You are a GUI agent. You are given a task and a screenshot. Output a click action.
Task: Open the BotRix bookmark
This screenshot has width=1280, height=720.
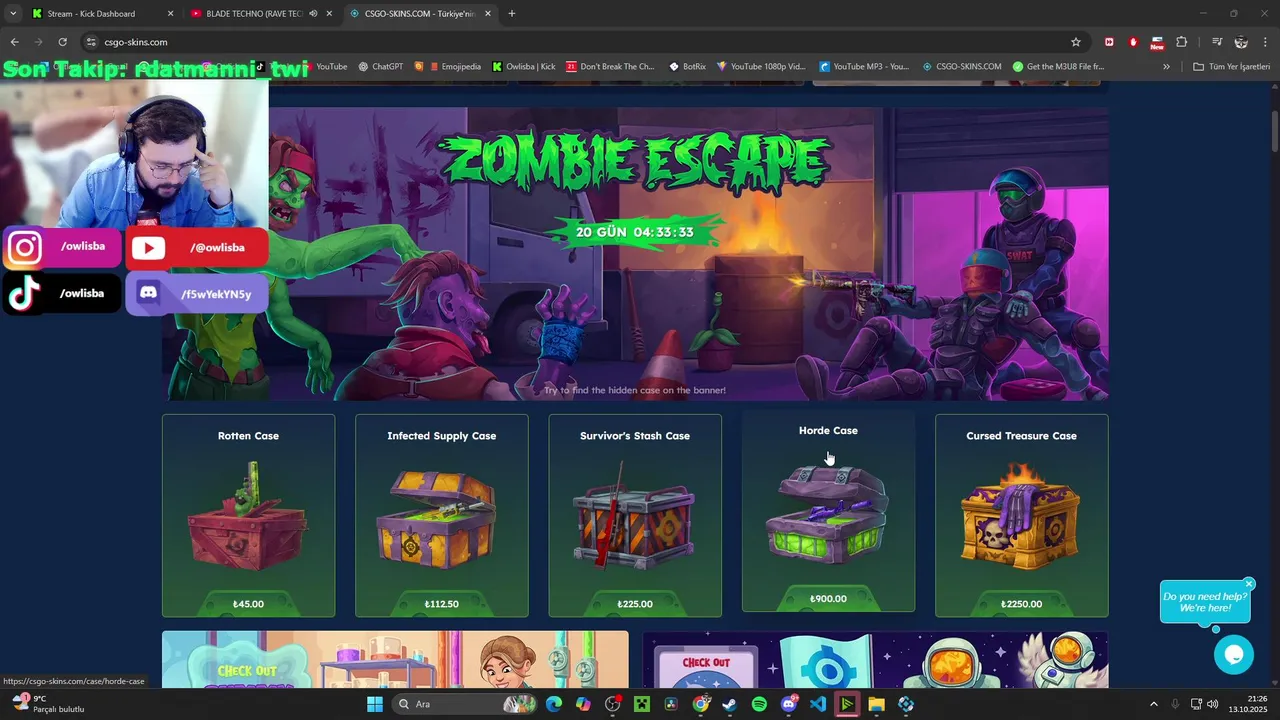[x=687, y=67]
